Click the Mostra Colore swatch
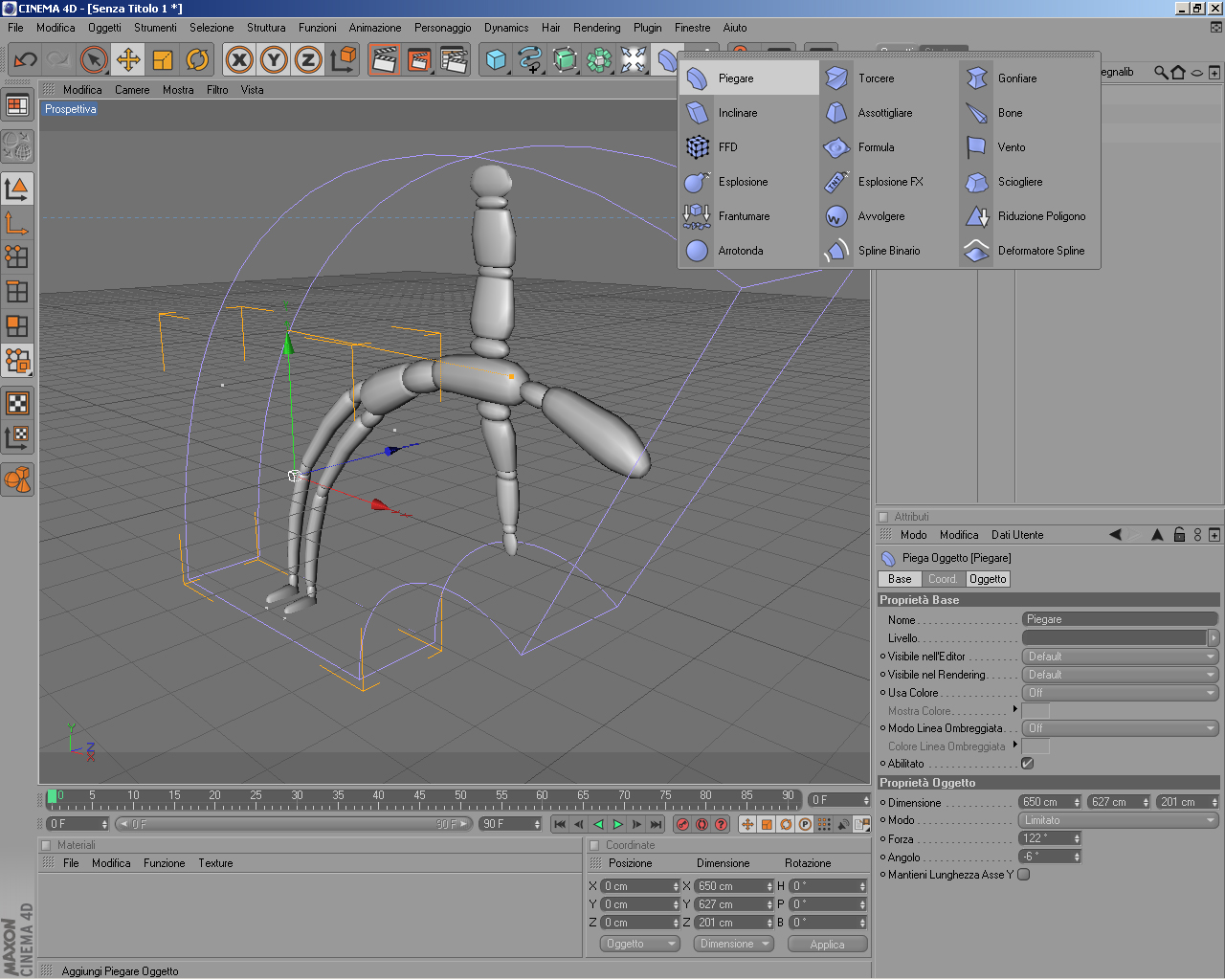 click(x=1036, y=711)
